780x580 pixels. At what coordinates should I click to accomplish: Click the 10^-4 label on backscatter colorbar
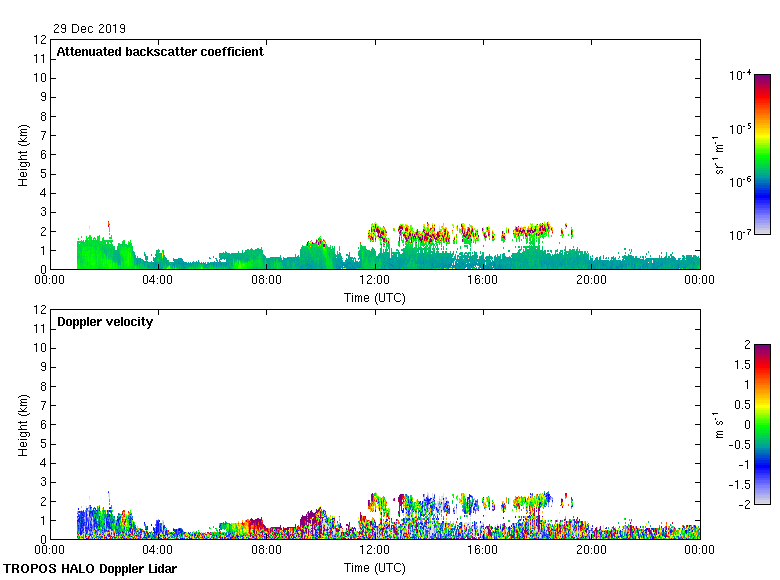741,75
